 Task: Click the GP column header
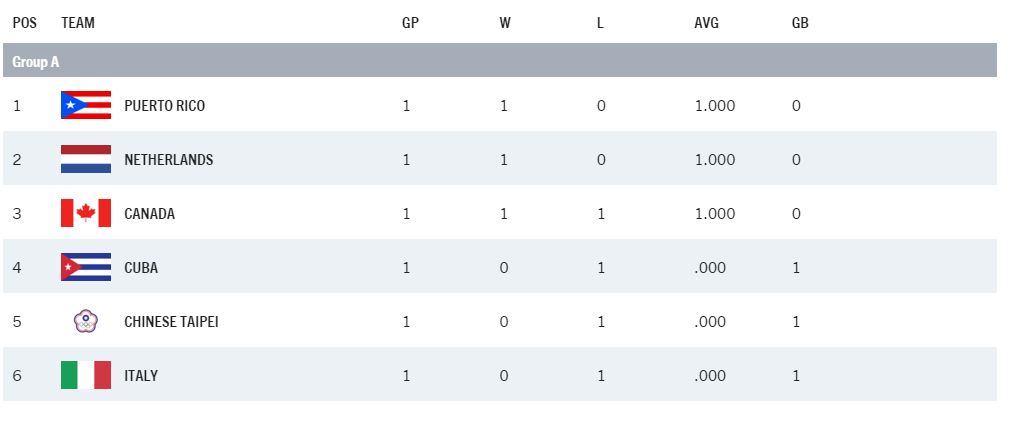click(410, 22)
